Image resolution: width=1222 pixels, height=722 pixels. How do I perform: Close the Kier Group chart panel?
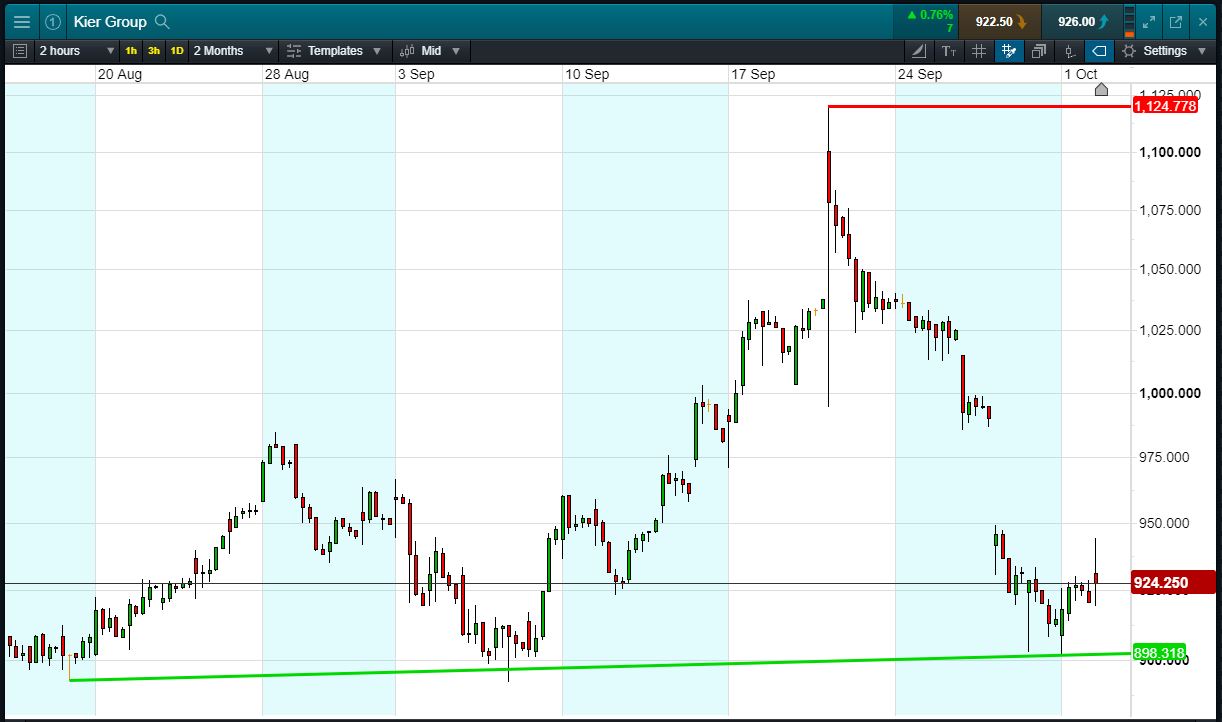(1201, 21)
